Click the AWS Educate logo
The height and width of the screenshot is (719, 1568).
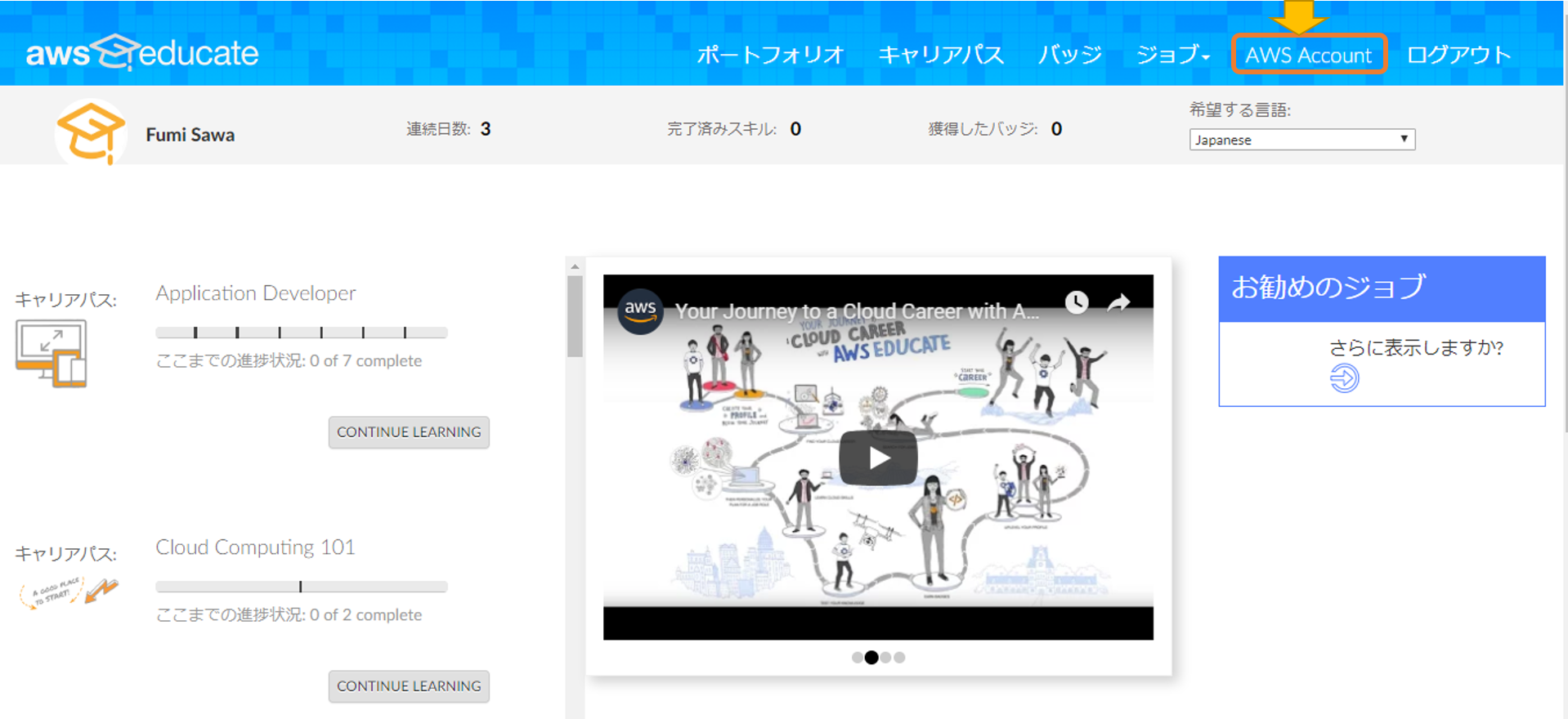pos(142,53)
